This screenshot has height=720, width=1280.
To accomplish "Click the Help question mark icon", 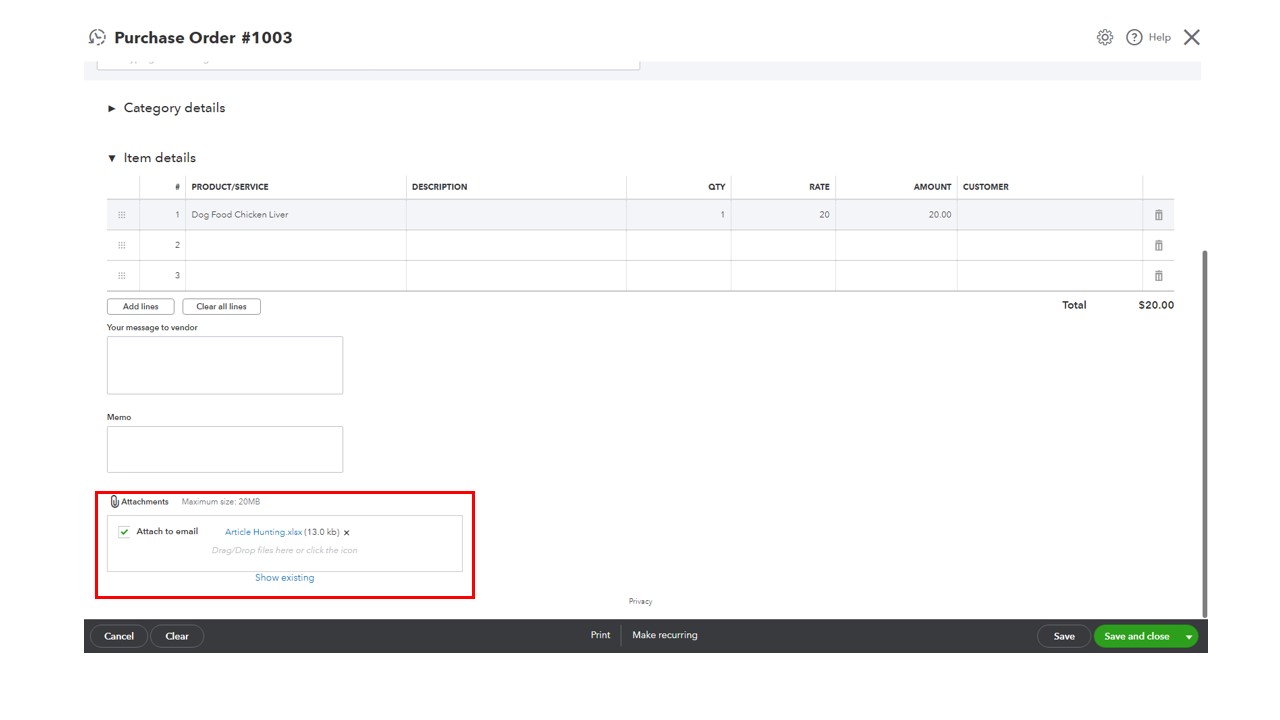I will (1133, 37).
